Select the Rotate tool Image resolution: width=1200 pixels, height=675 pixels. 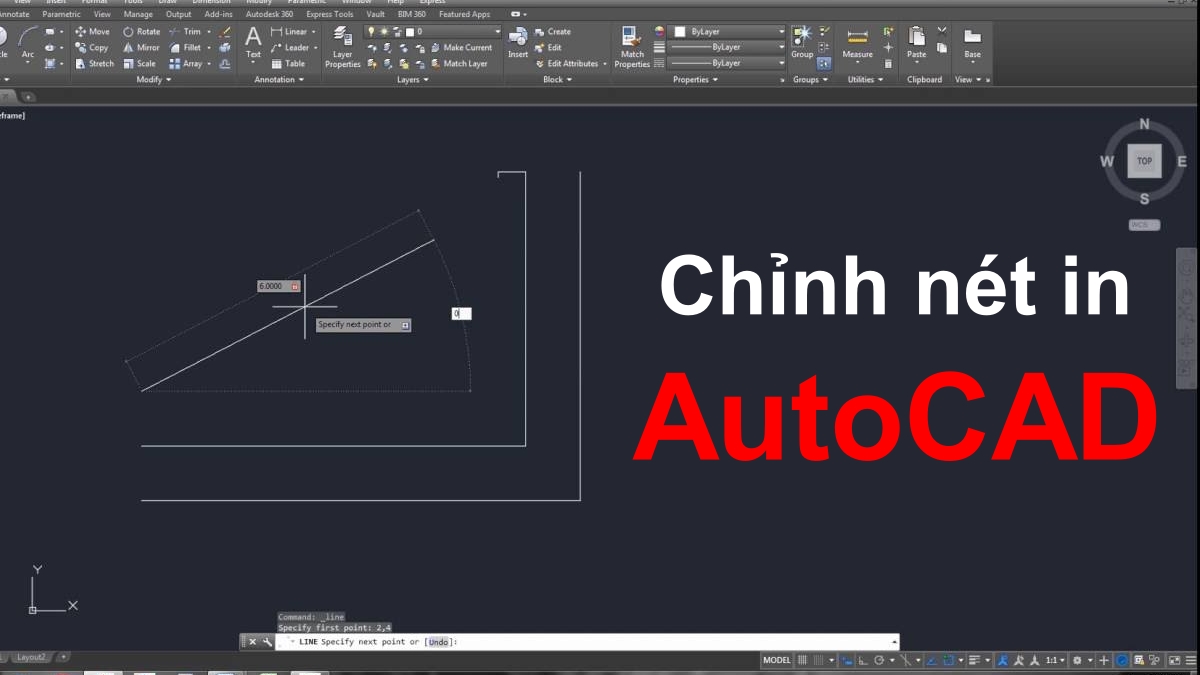[141, 32]
